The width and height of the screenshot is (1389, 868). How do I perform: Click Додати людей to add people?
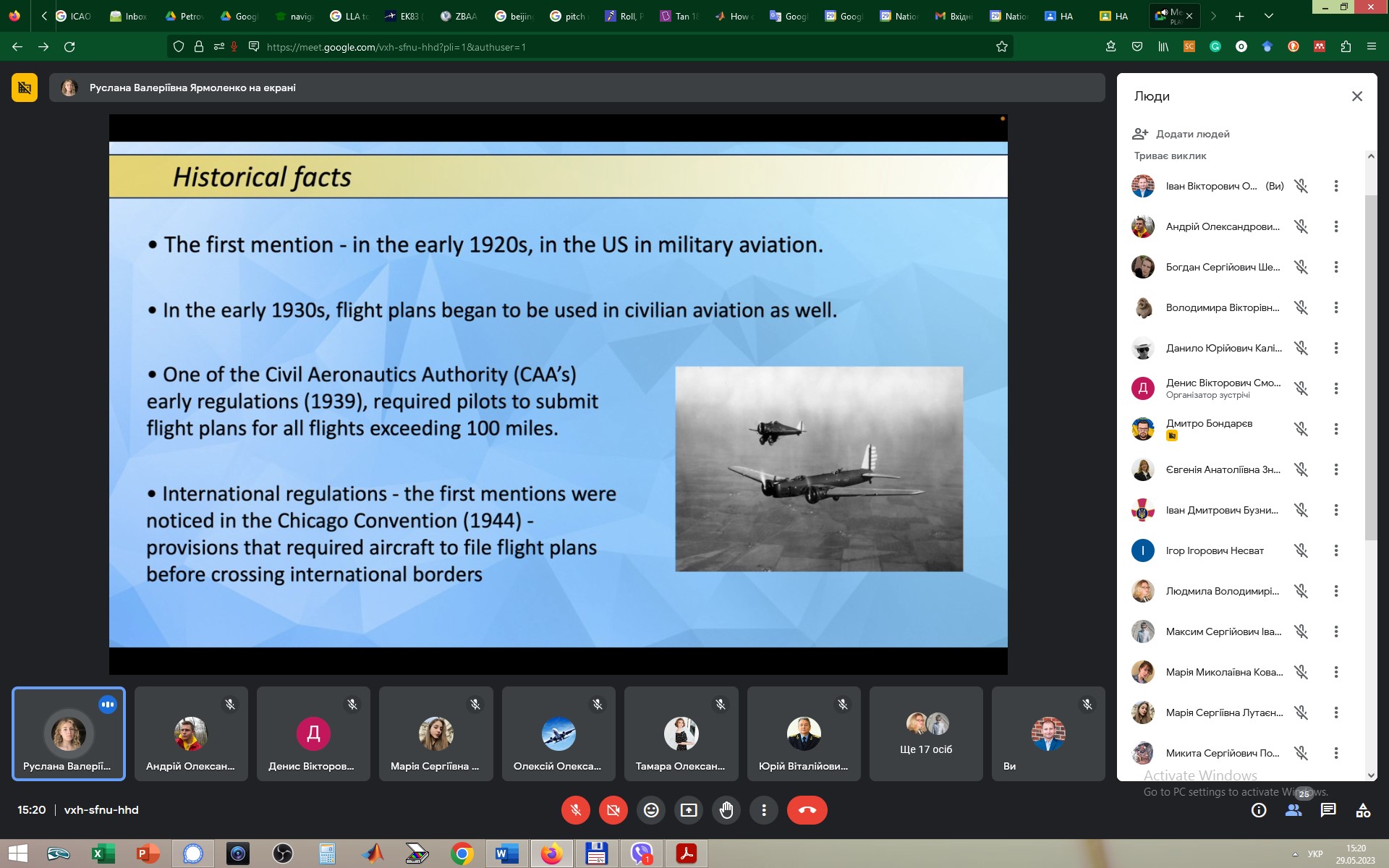click(1181, 134)
